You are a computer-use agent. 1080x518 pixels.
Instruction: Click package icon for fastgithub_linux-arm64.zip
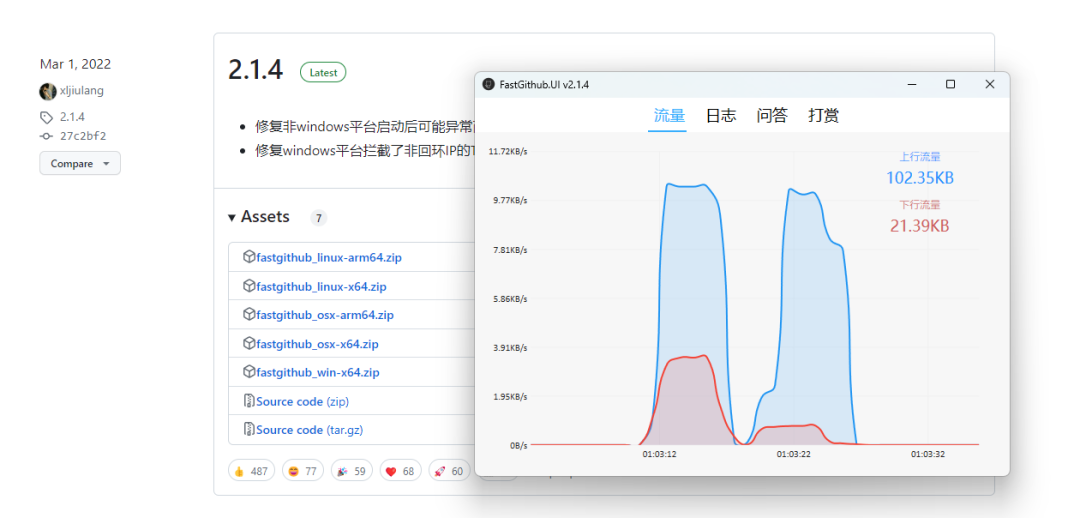[249, 257]
